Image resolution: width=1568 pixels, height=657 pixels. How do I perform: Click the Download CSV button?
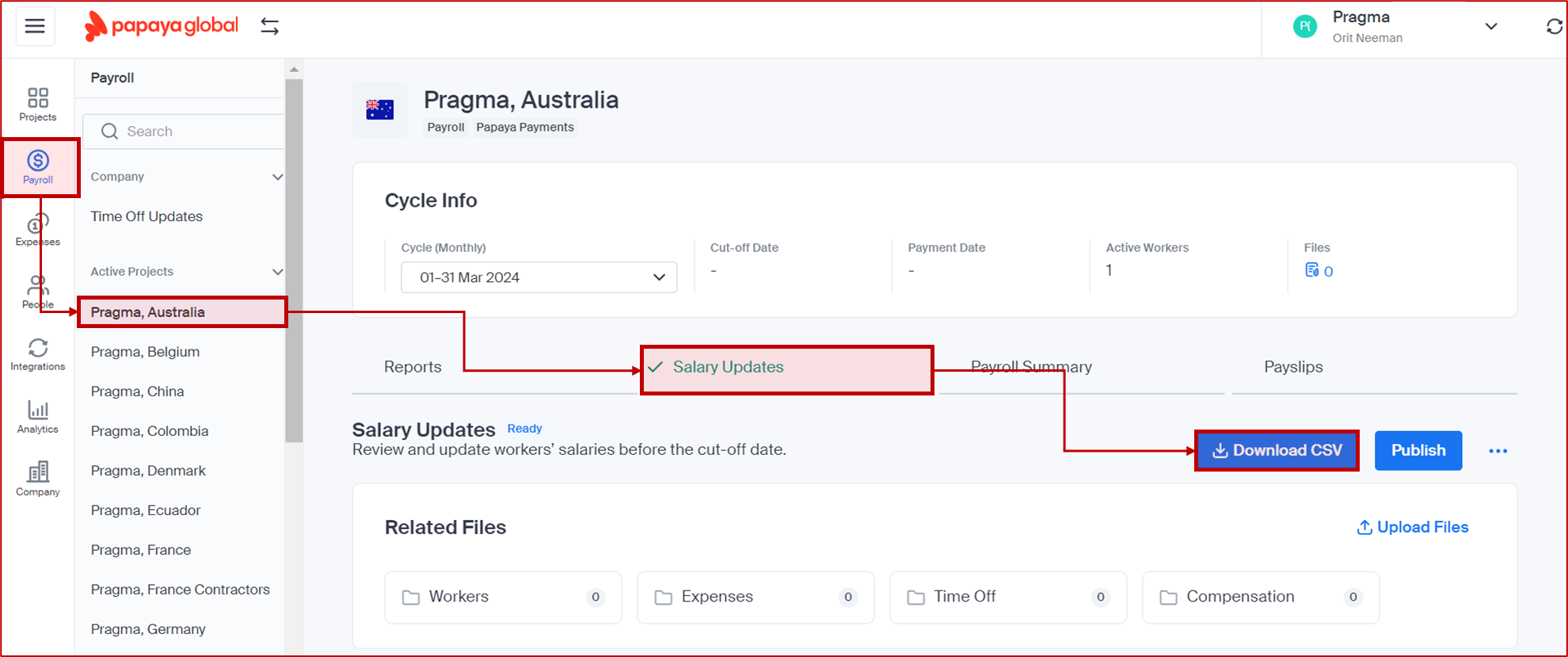coord(1277,450)
